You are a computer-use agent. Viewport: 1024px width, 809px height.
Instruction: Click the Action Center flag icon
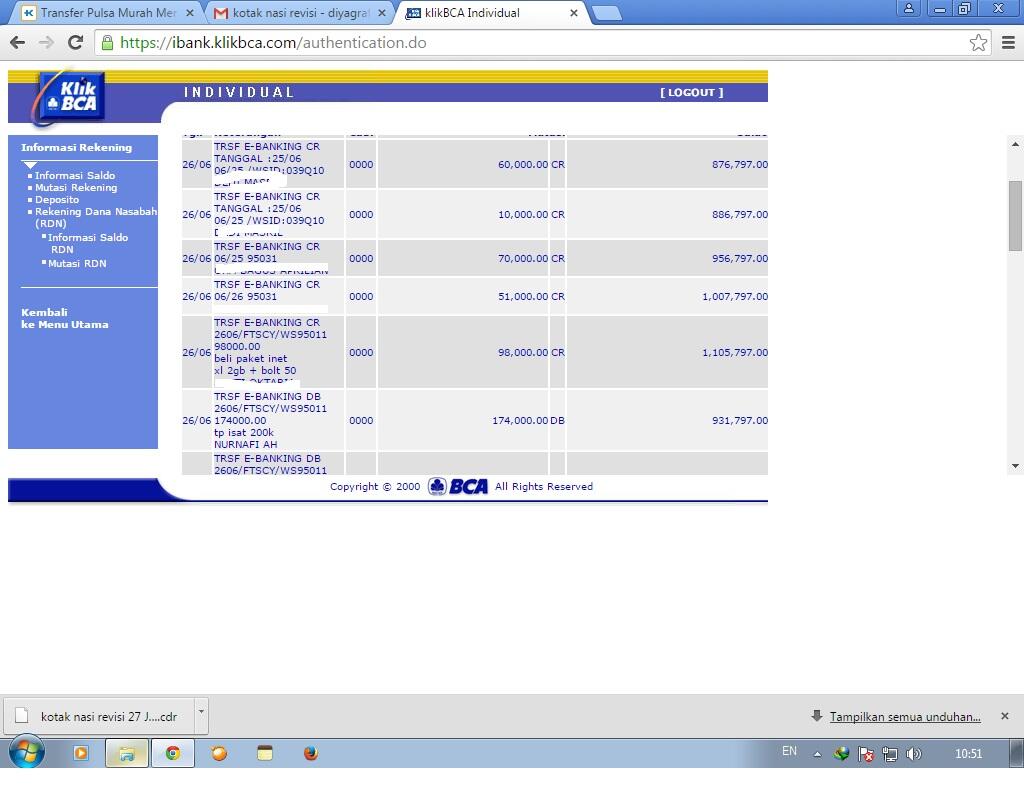pyautogui.click(x=866, y=754)
